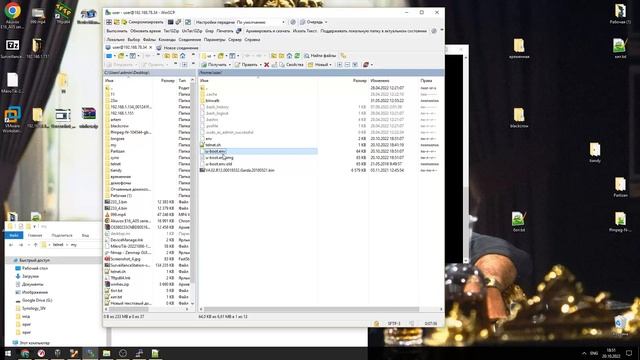The width and height of the screenshot is (640, 360).
Task: Open the Windows Start menu
Action: [x=8, y=353]
